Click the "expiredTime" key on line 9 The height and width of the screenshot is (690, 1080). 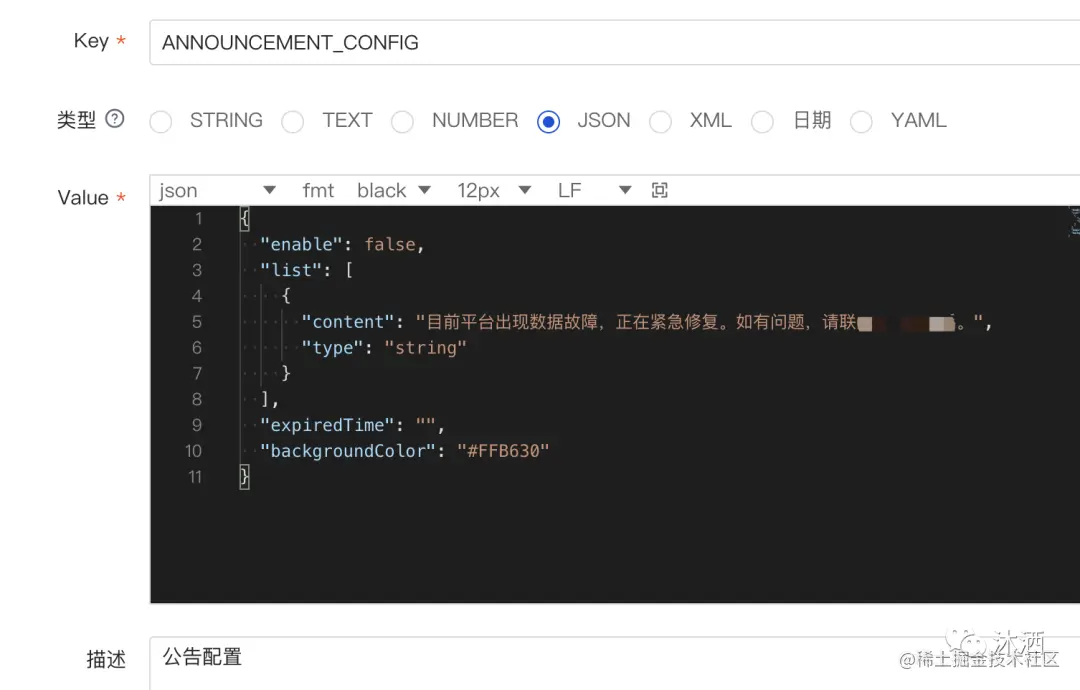point(327,425)
